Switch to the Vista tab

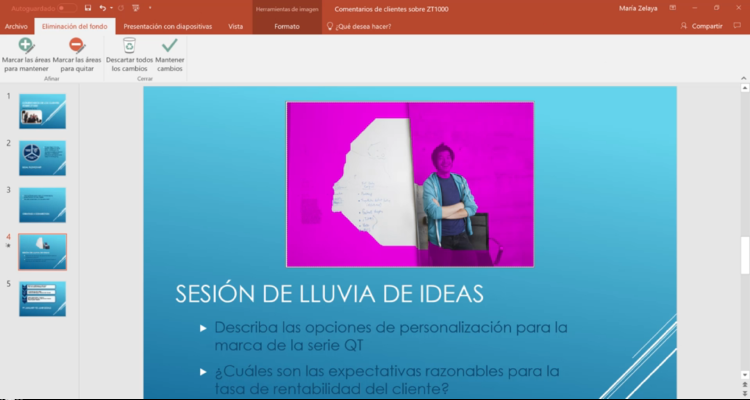(x=235, y=26)
